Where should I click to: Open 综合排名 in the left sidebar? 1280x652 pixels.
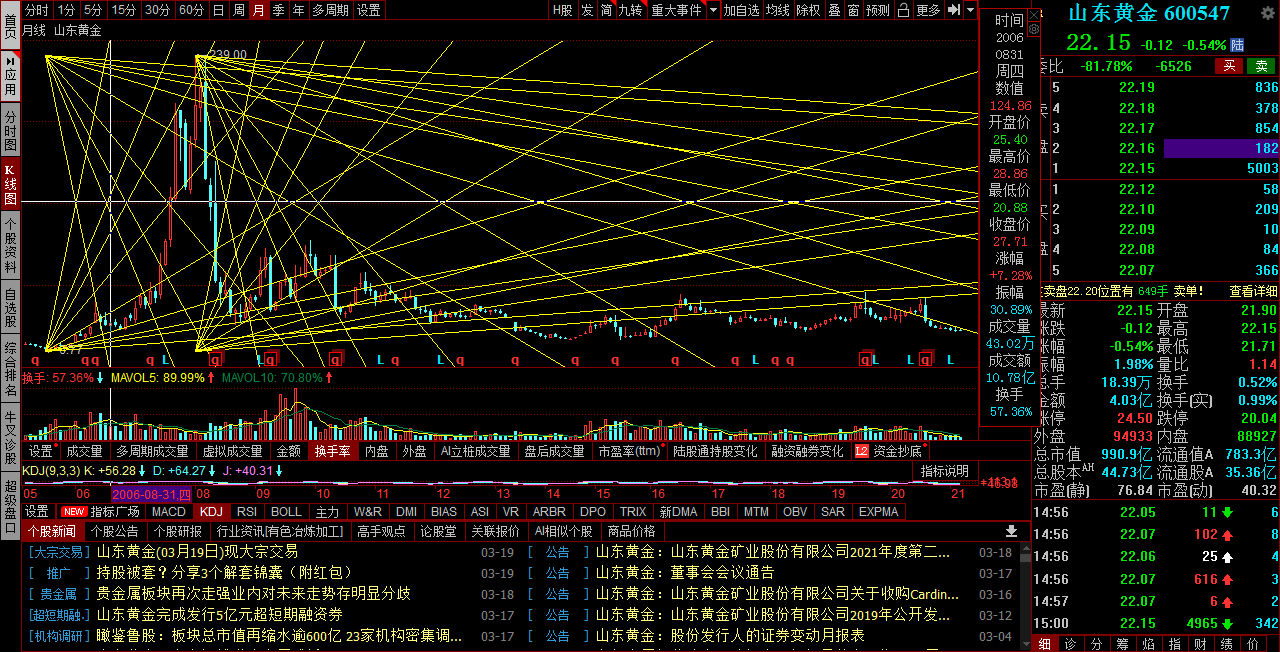[x=10, y=367]
